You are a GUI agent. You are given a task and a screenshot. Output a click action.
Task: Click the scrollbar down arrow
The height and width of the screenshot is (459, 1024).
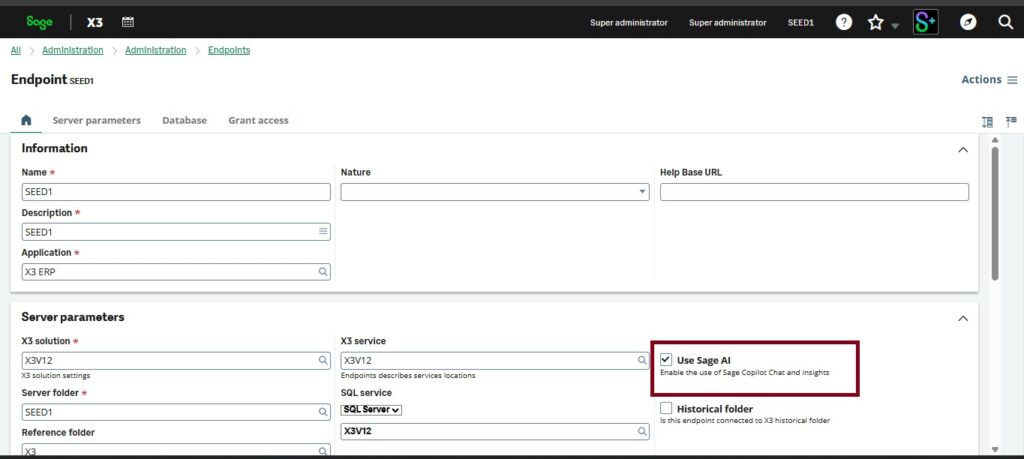995,450
